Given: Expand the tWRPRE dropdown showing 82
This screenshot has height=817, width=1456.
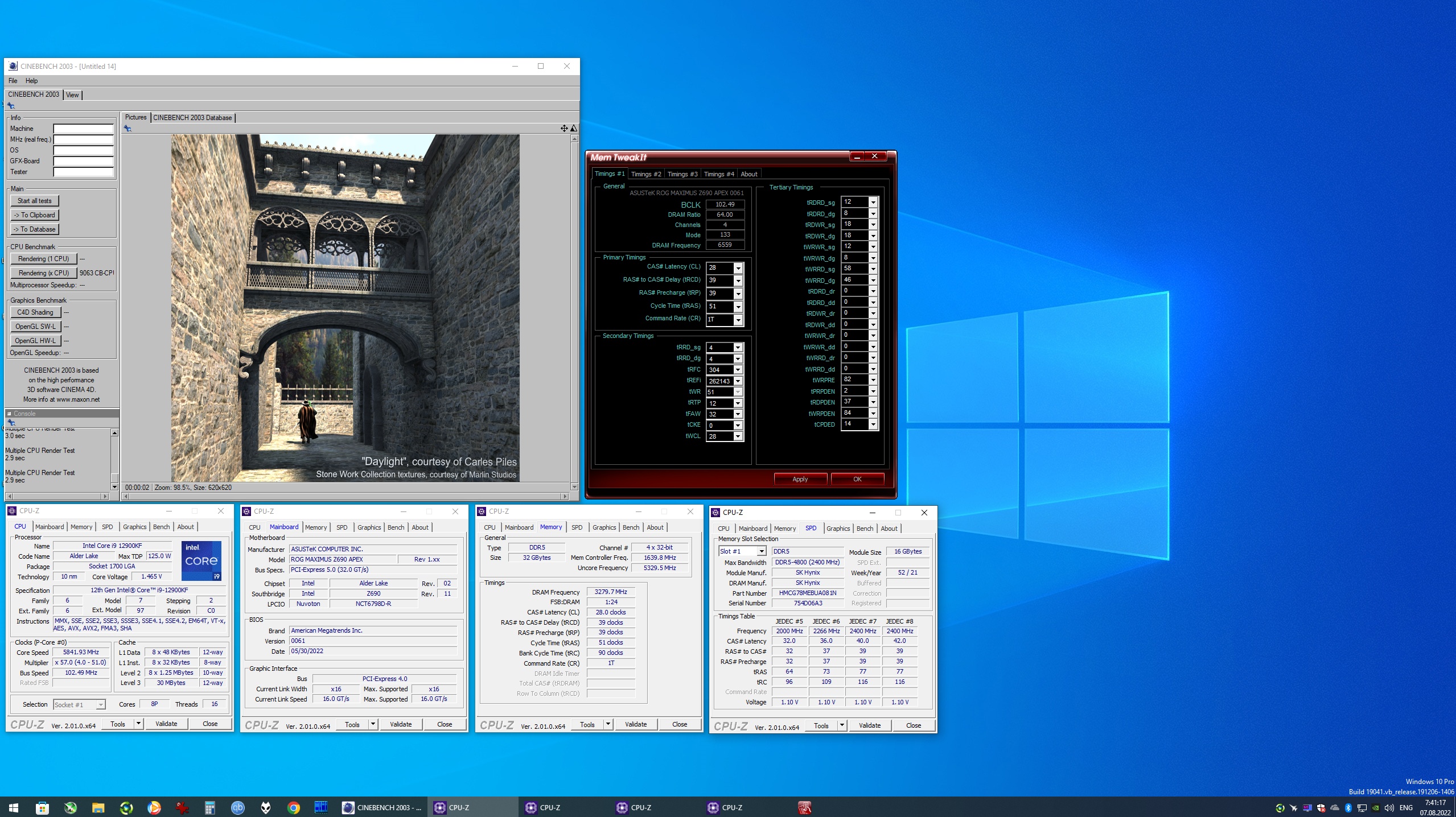Looking at the screenshot, I should [x=873, y=379].
